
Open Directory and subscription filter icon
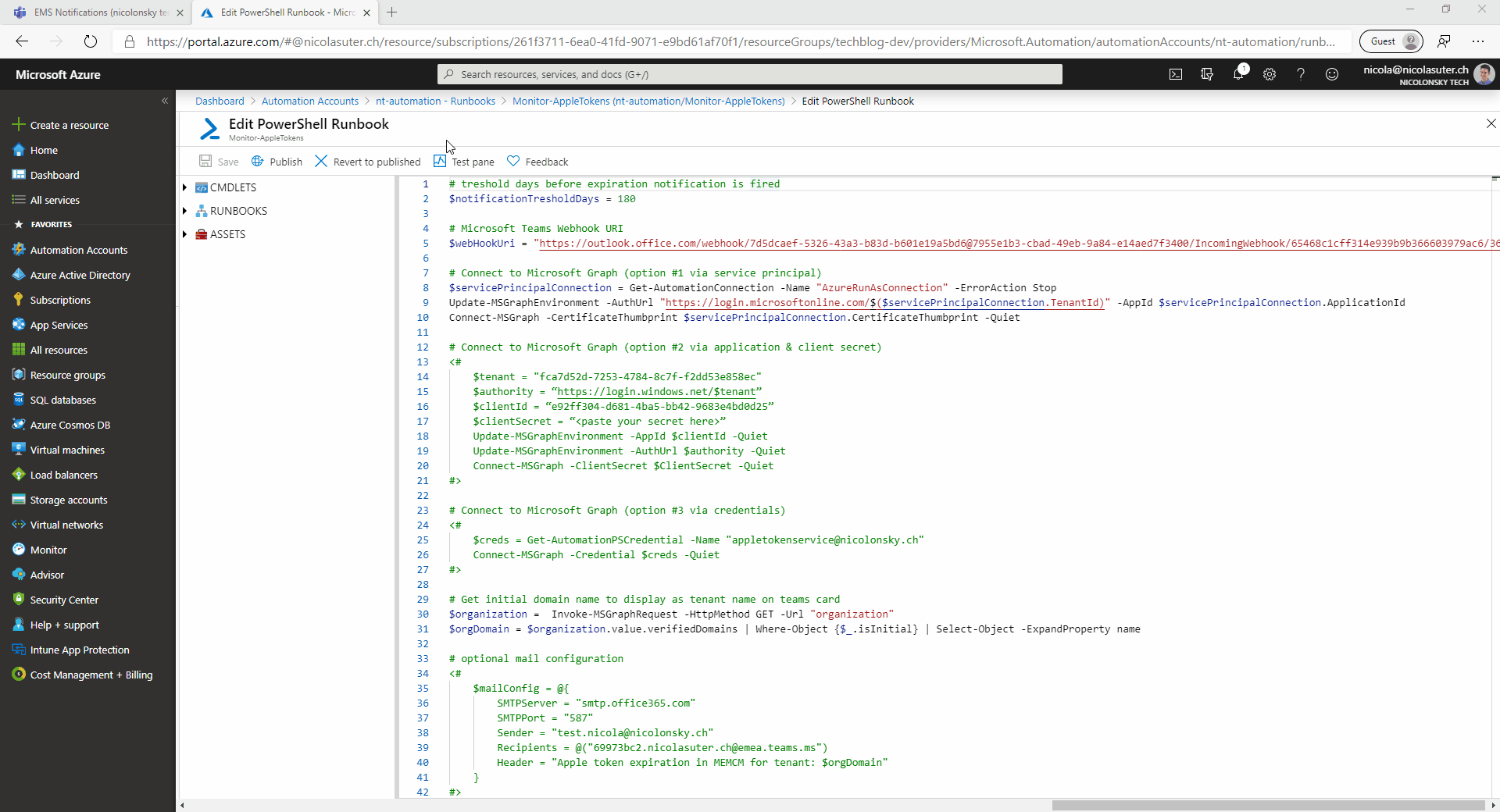click(x=1207, y=74)
